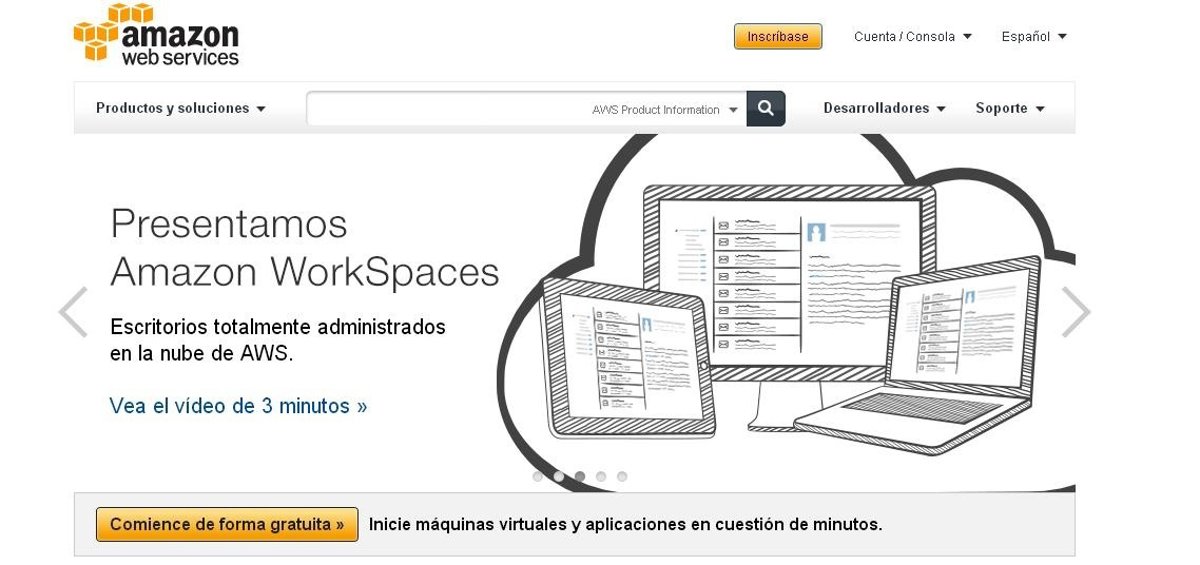Select the first carousel indicator dot
This screenshot has height=565, width=1200.
(x=538, y=477)
